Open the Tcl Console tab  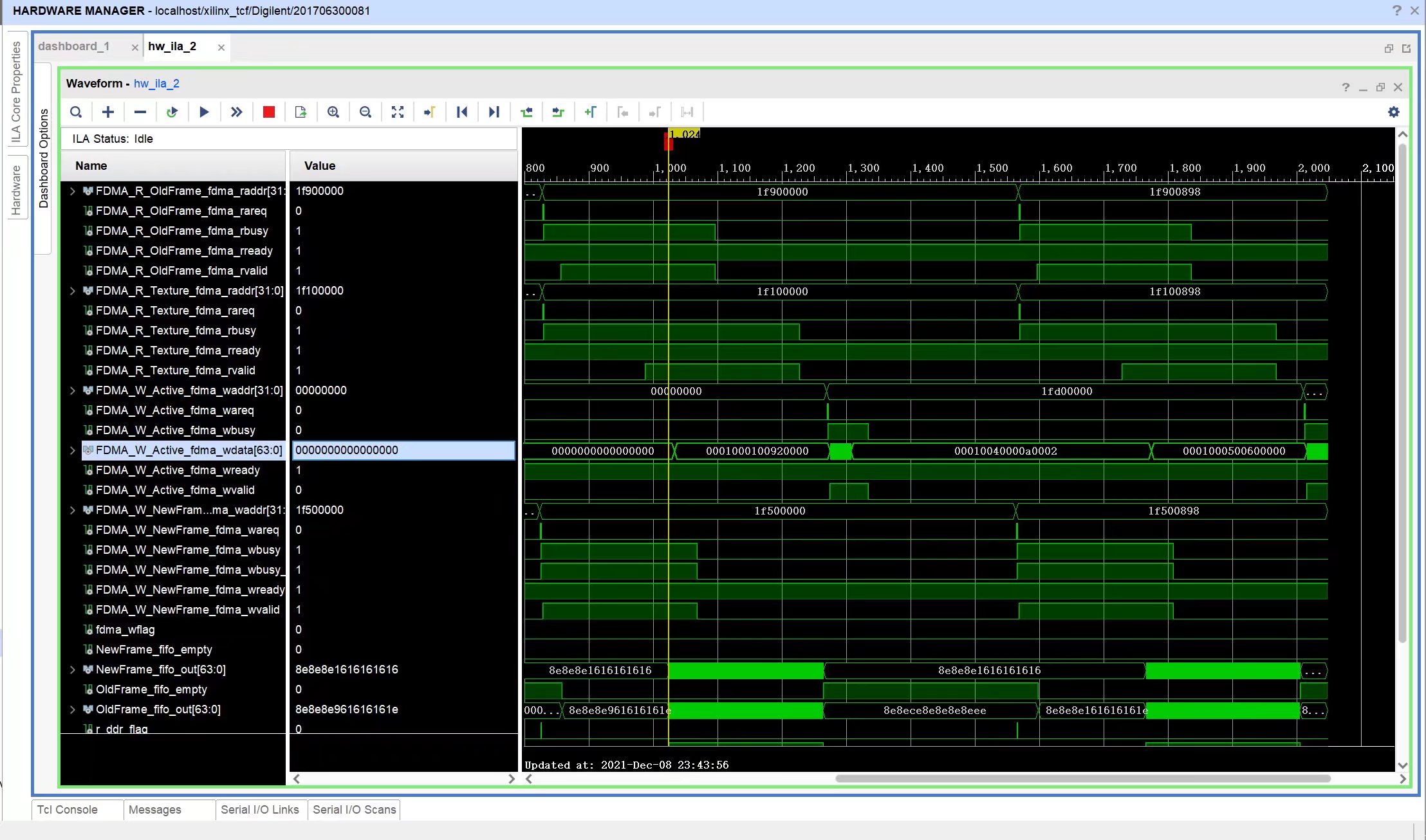[x=68, y=810]
